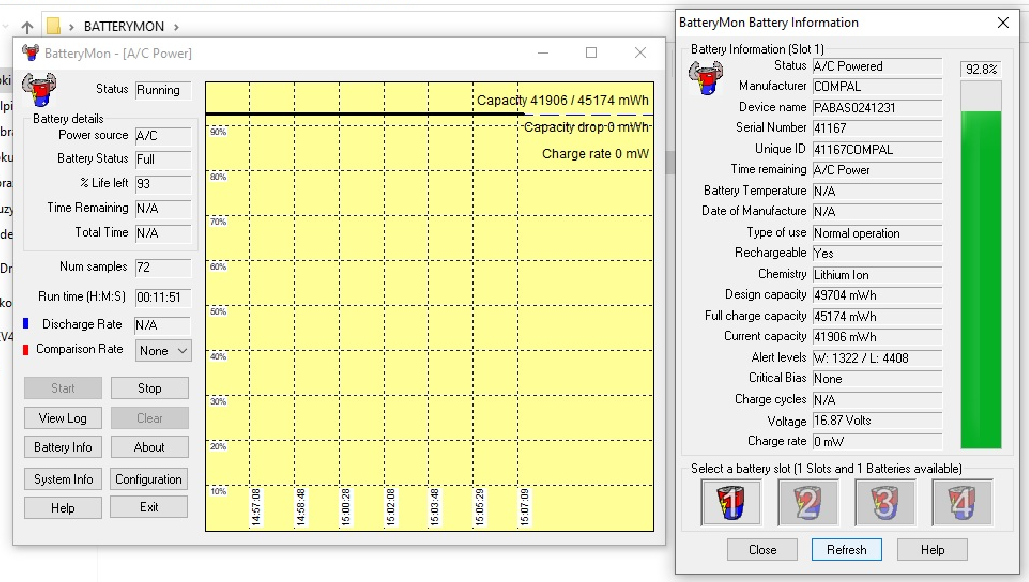Click Time remaining field A/C Power

pos(877,170)
